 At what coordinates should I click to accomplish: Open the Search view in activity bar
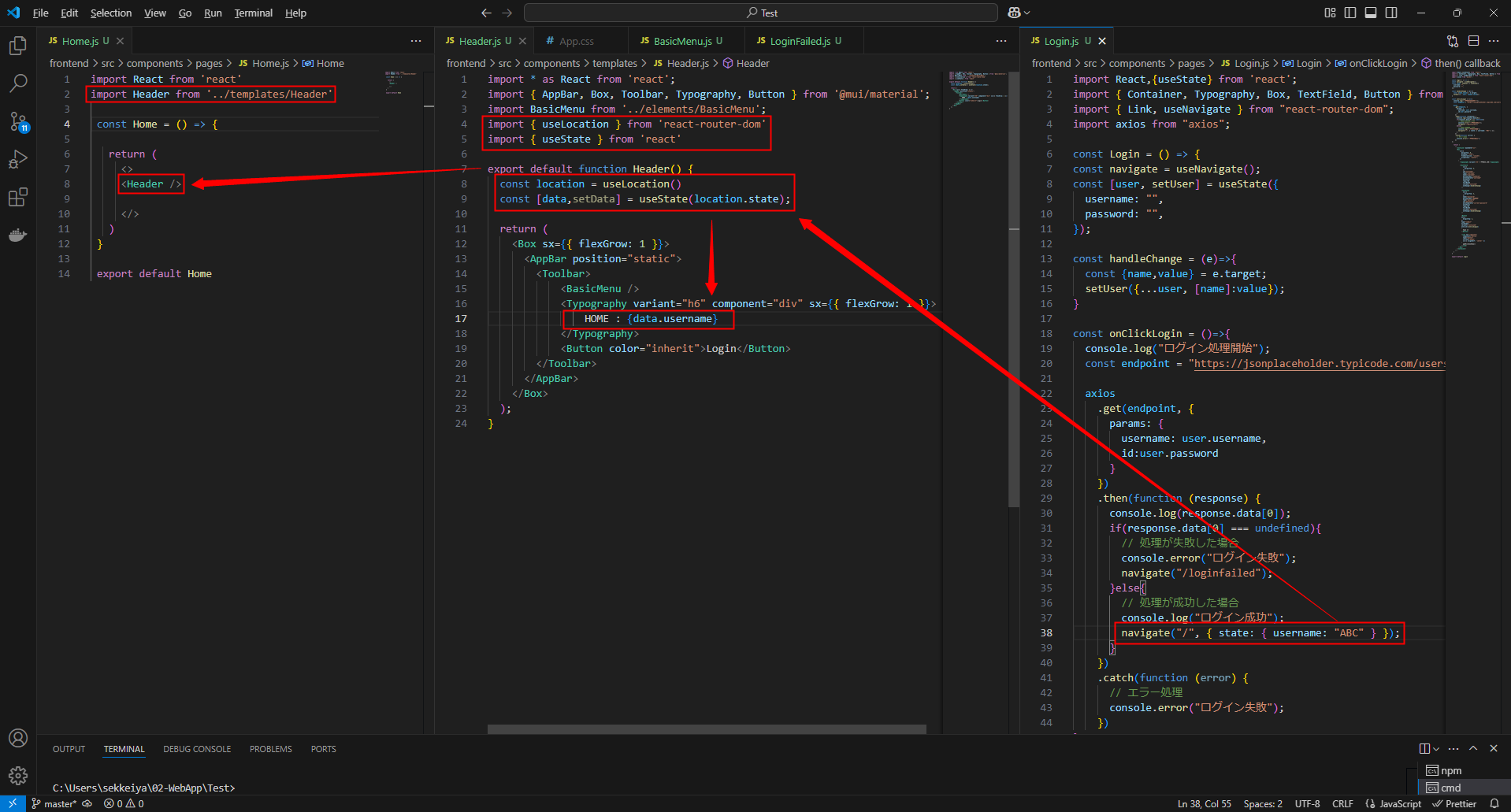click(17, 83)
